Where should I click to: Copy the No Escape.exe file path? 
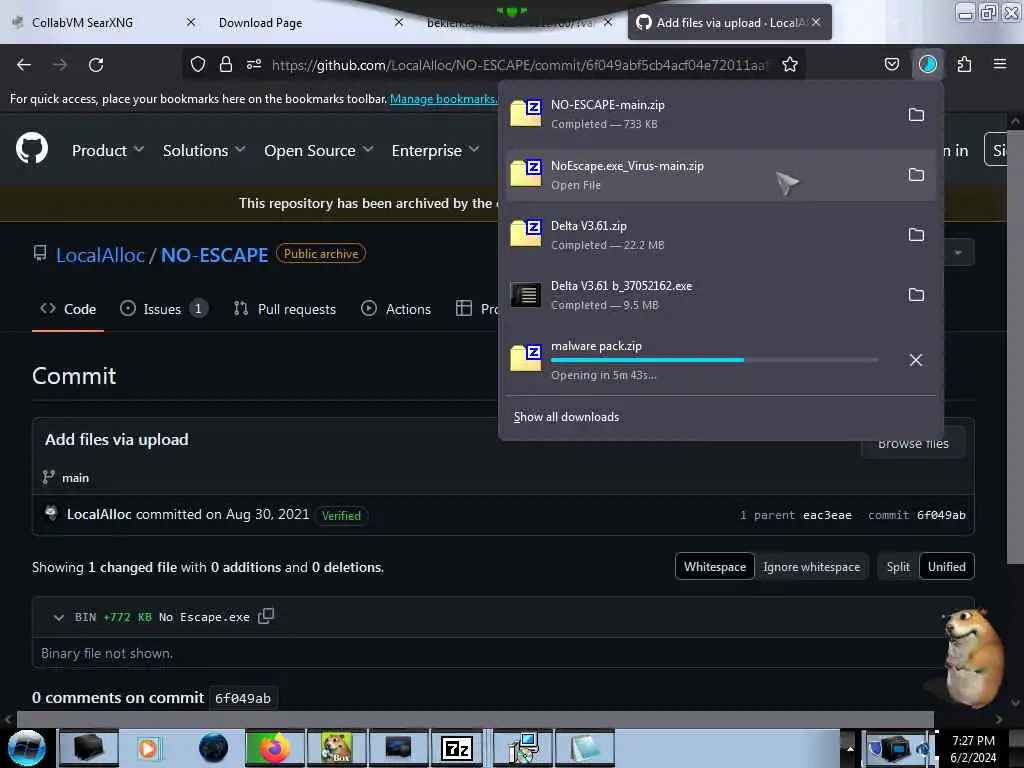click(x=266, y=616)
